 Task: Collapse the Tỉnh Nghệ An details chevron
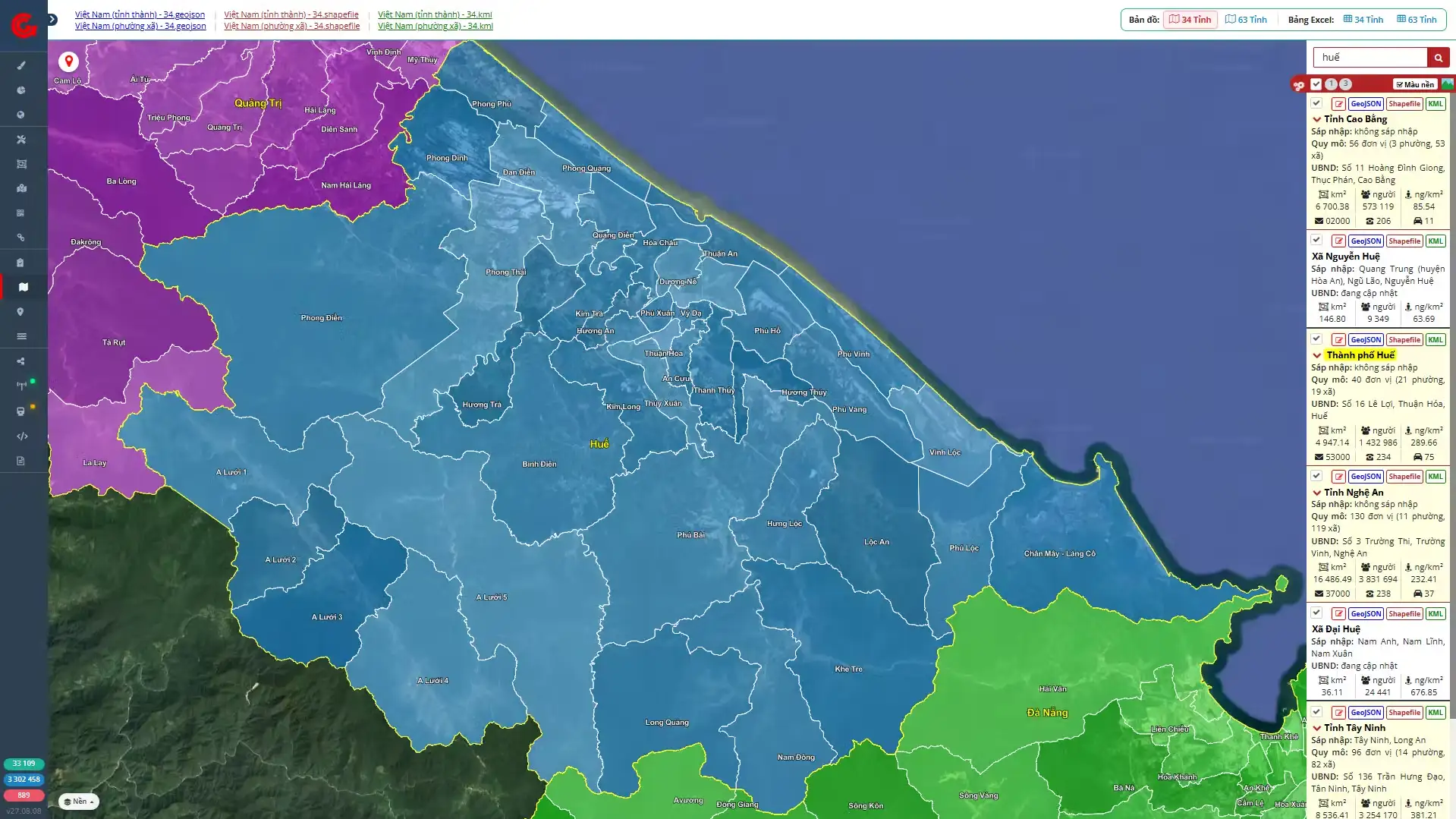1317,493
